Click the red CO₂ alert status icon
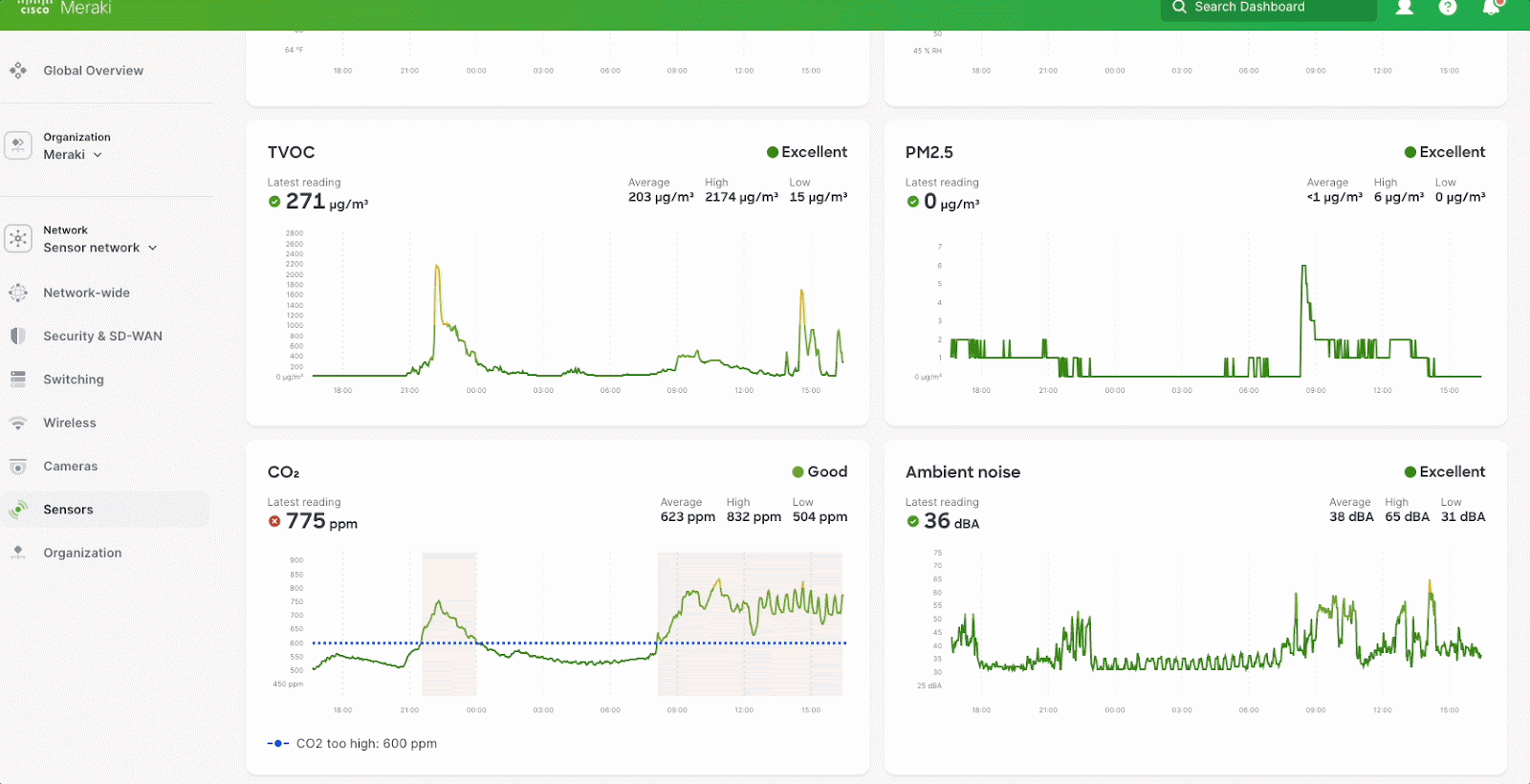Viewport: 1530px width, 784px height. [274, 522]
